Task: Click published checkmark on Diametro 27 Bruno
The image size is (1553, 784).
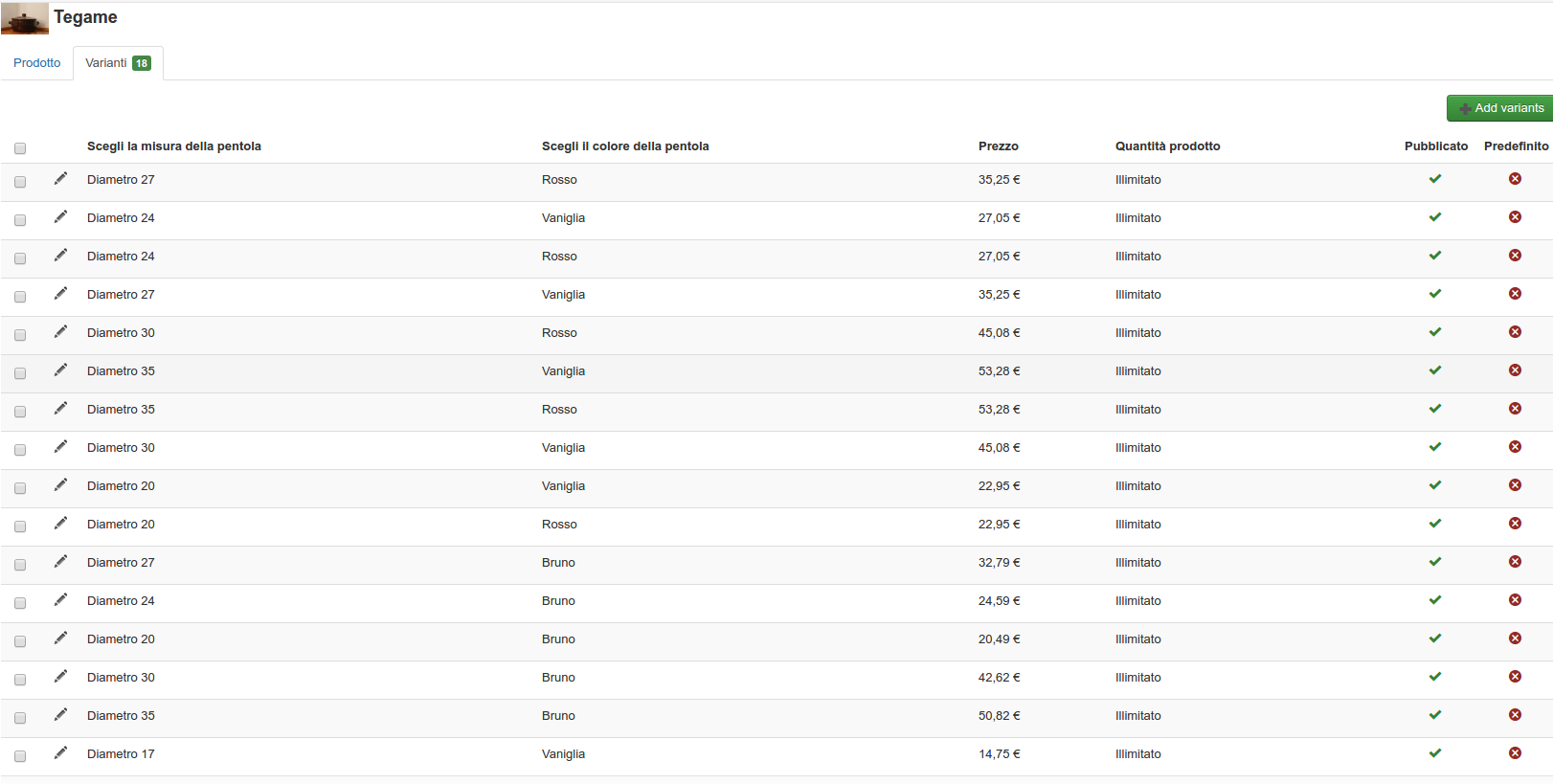Action: click(x=1435, y=562)
